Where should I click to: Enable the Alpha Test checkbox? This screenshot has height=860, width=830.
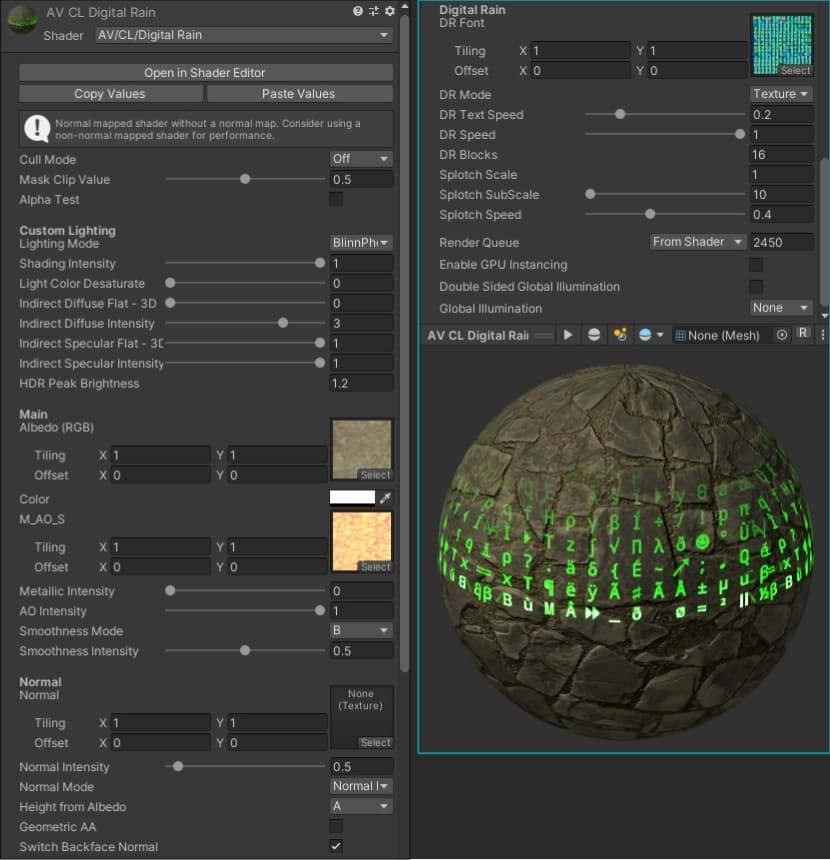click(x=336, y=200)
